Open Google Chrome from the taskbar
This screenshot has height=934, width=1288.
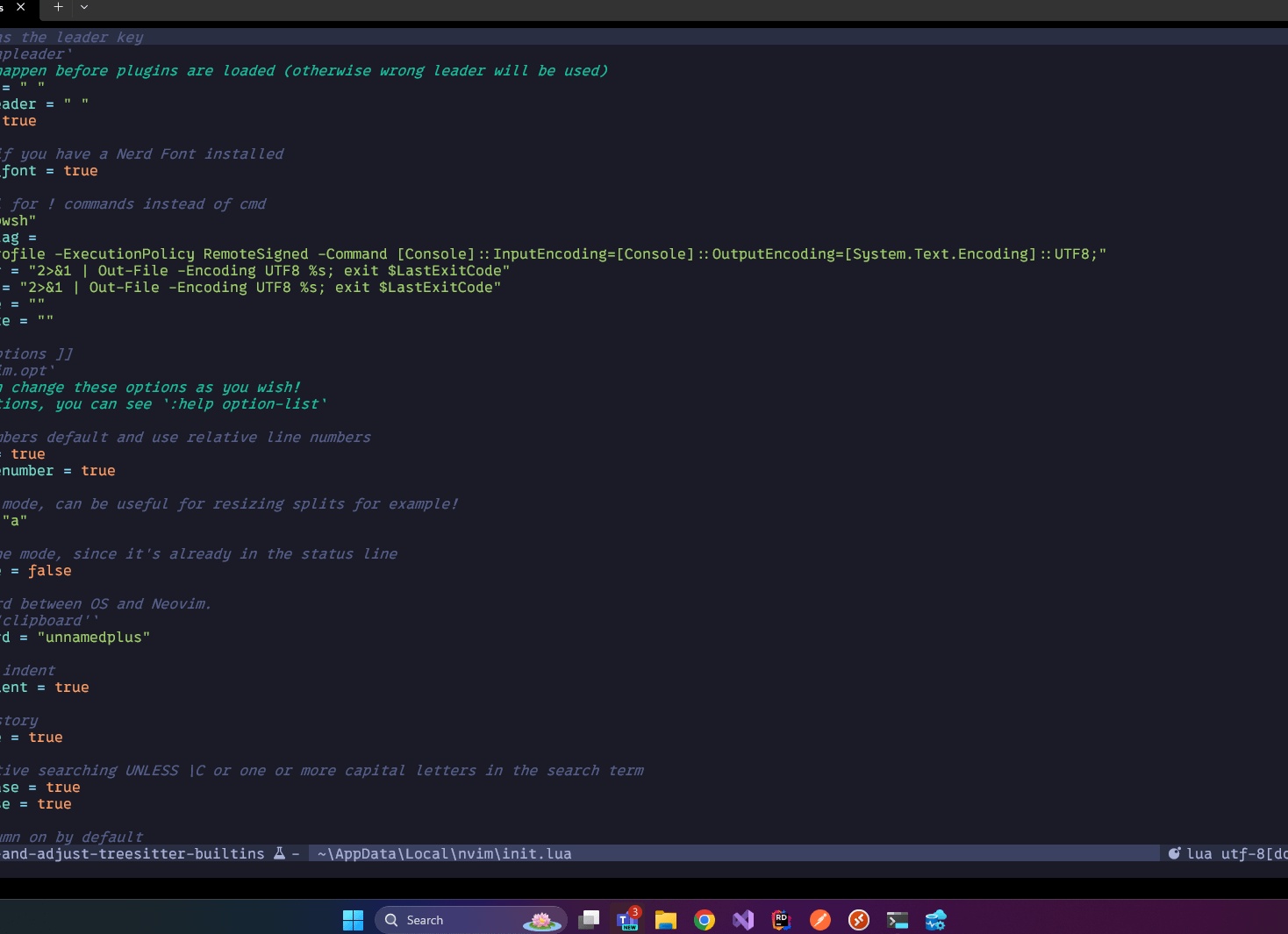(x=705, y=920)
